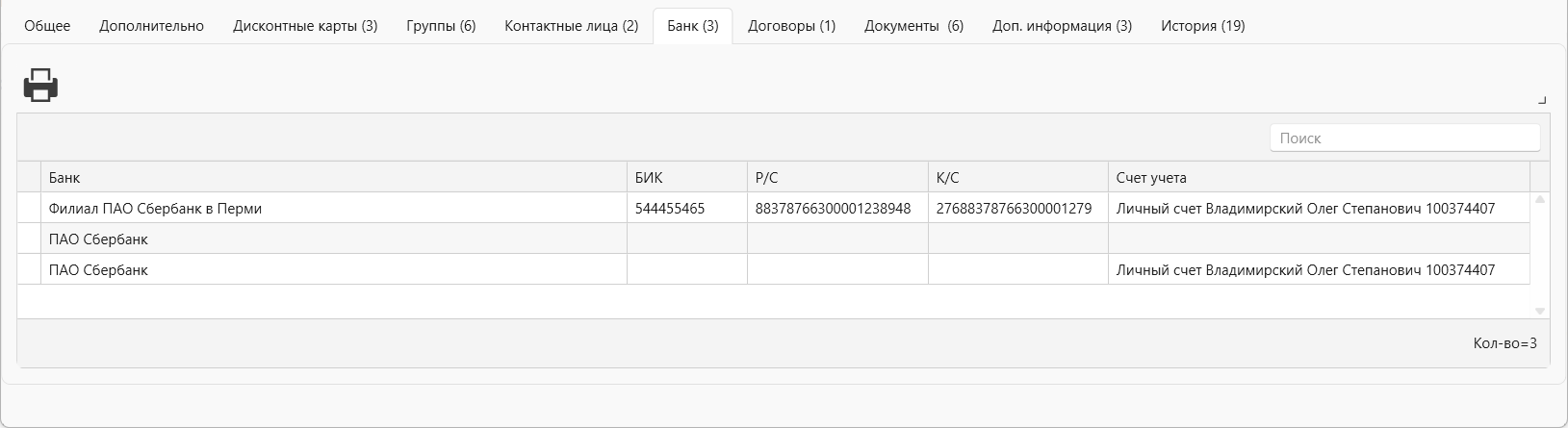
Task: Sort by the Банк column header
Action: pos(333,178)
